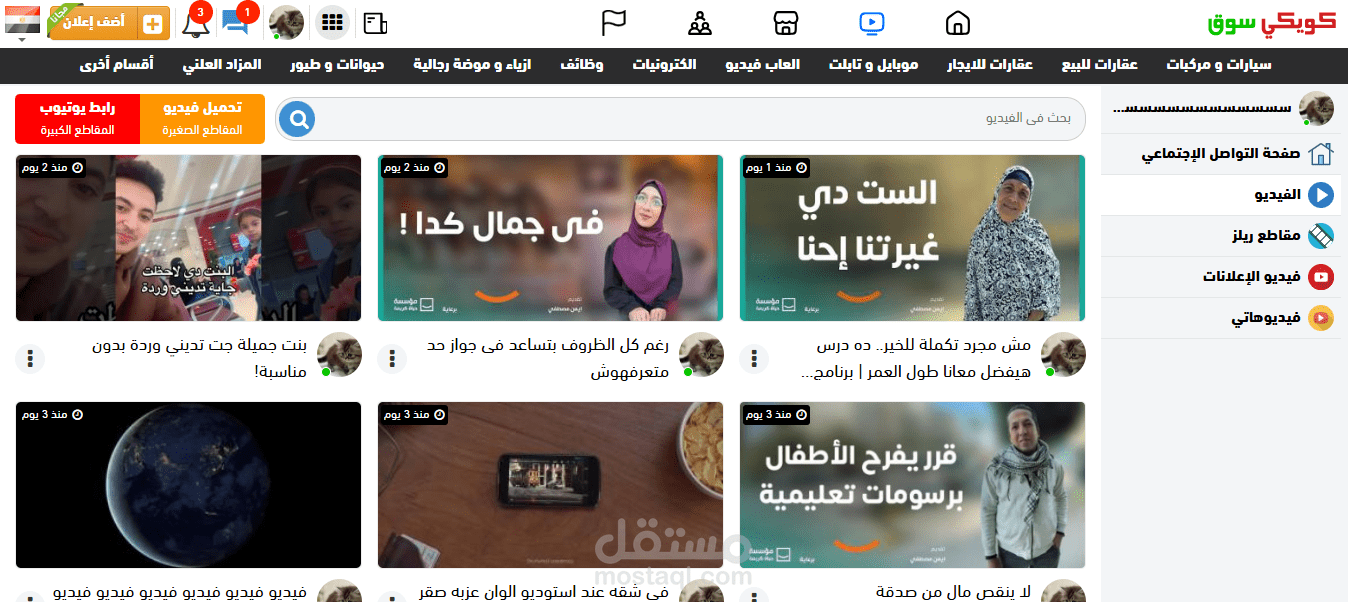The image size is (1348, 602).
Task: Open the apps grid icon
Action: click(332, 22)
